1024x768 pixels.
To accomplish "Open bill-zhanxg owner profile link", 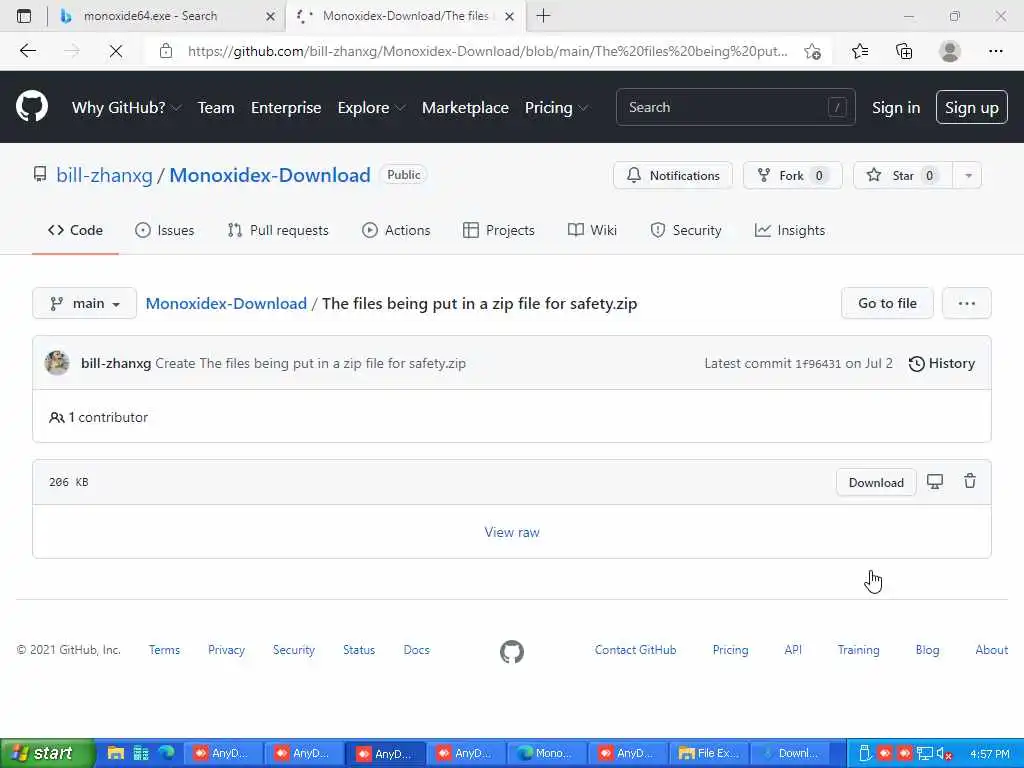I will pos(104,175).
